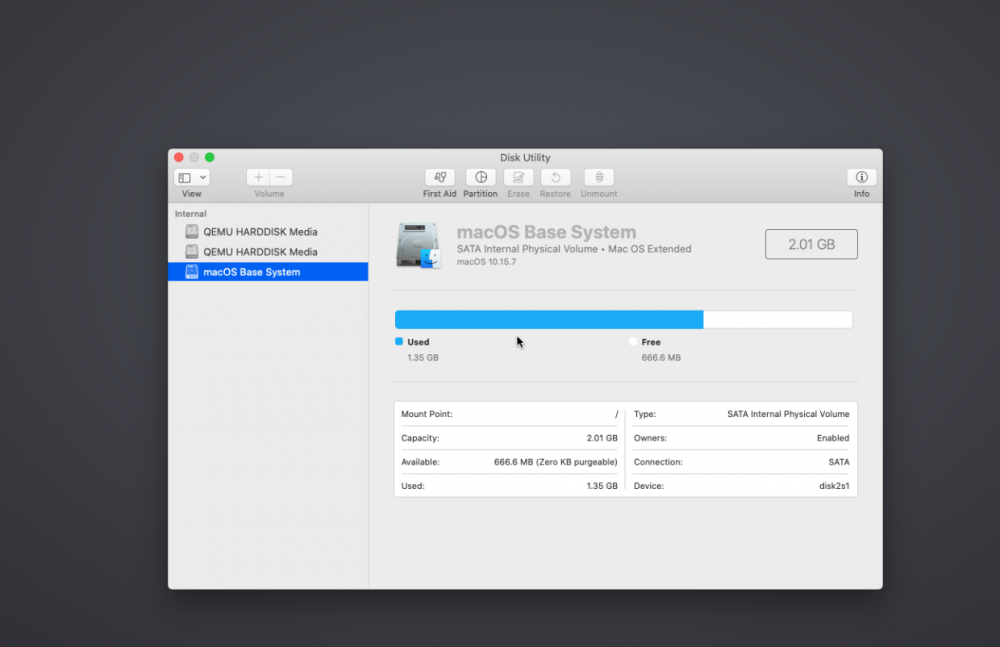Click the Restore toolbar icon

click(555, 177)
